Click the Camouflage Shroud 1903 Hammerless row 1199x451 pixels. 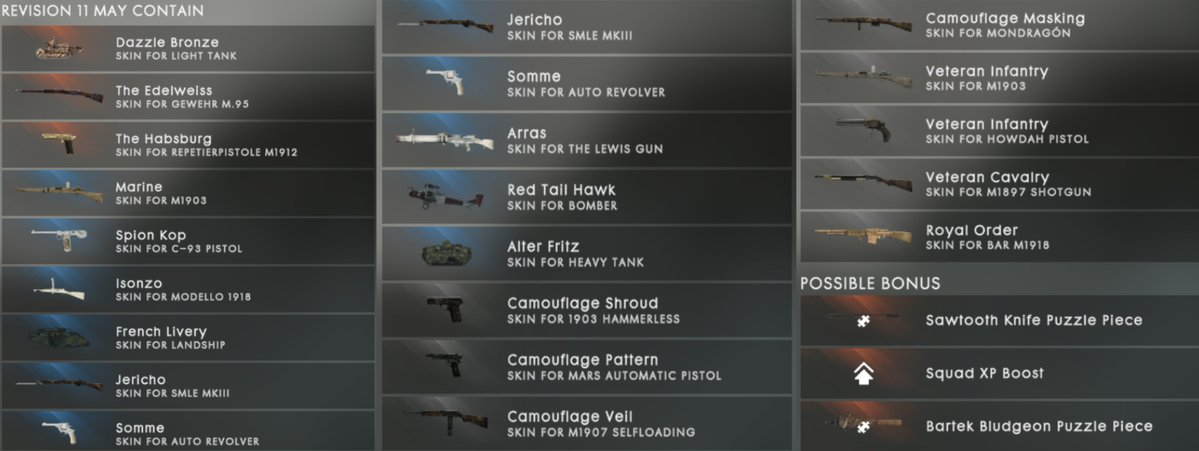587,310
